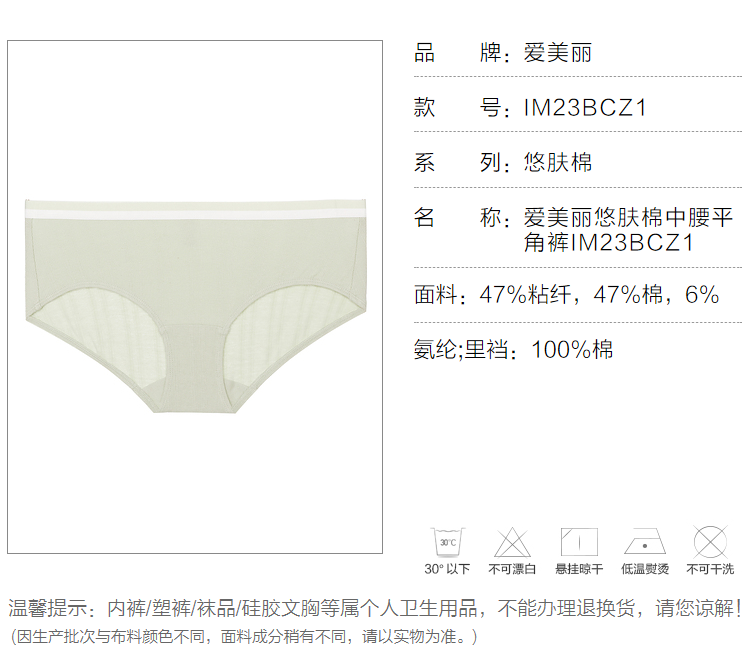The height and width of the screenshot is (646, 750).
Task: Click the label 悬挂晾干
Action: click(579, 569)
